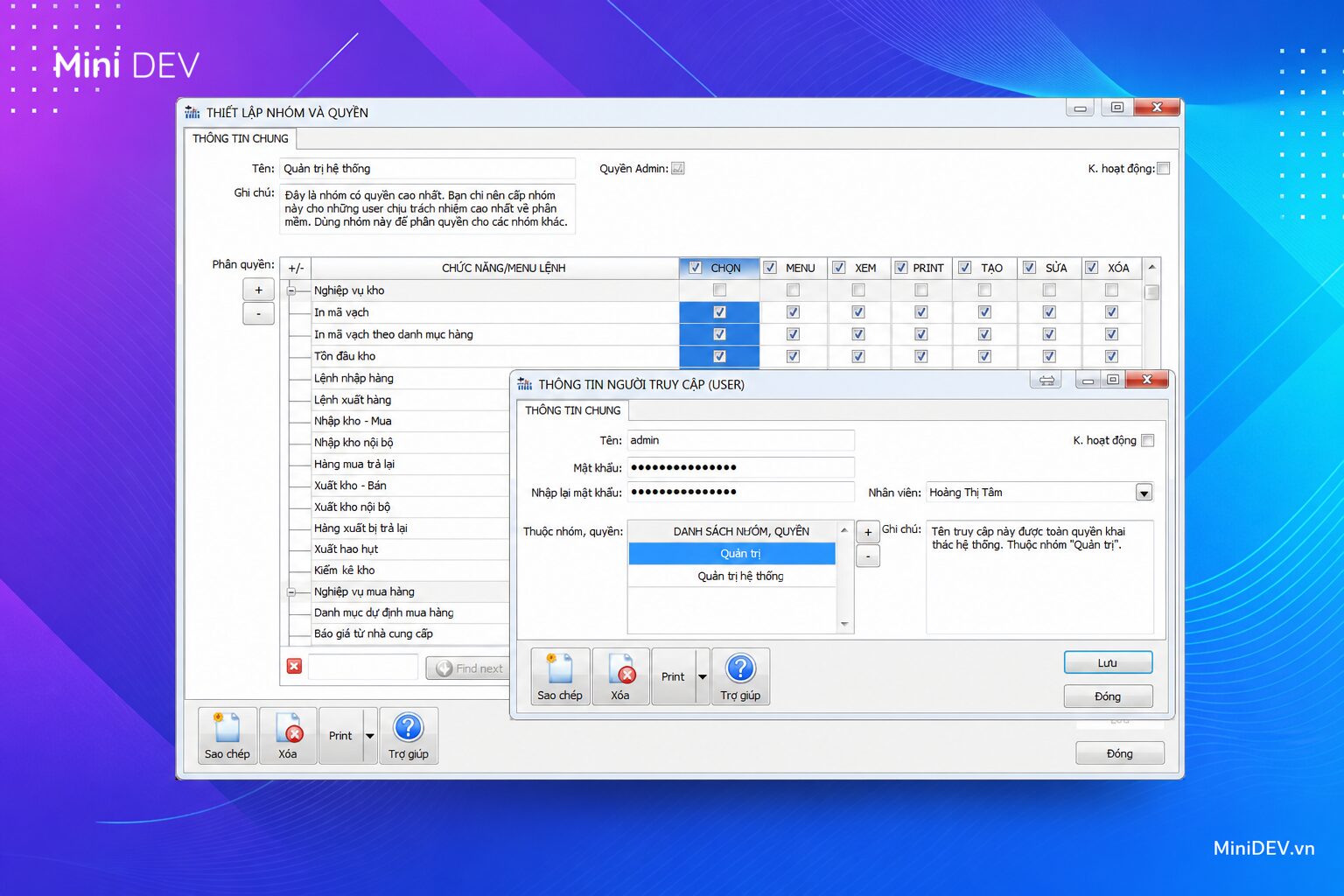Select Quản trị hệ thống in group list
Image resolution: width=1344 pixels, height=896 pixels.
tap(732, 576)
